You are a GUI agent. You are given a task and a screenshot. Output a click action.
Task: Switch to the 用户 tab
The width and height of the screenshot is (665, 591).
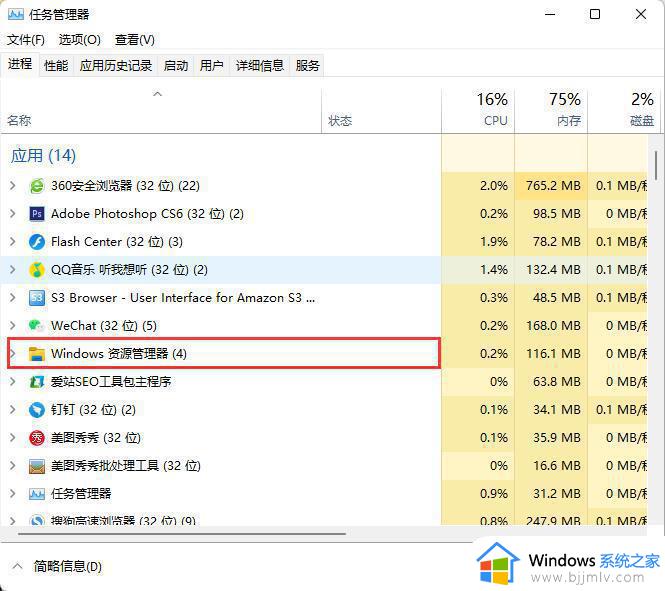point(211,66)
